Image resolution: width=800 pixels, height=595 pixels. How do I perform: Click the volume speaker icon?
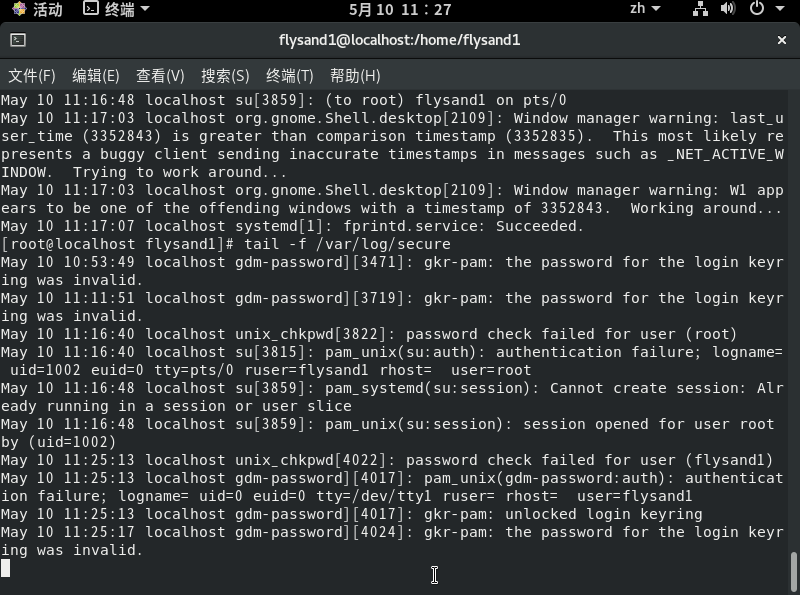[728, 9]
